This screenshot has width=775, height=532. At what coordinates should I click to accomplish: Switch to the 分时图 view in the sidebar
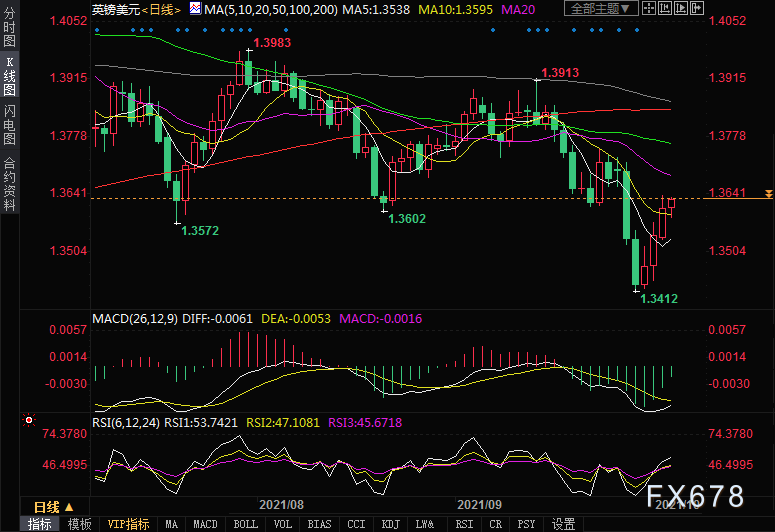point(9,27)
